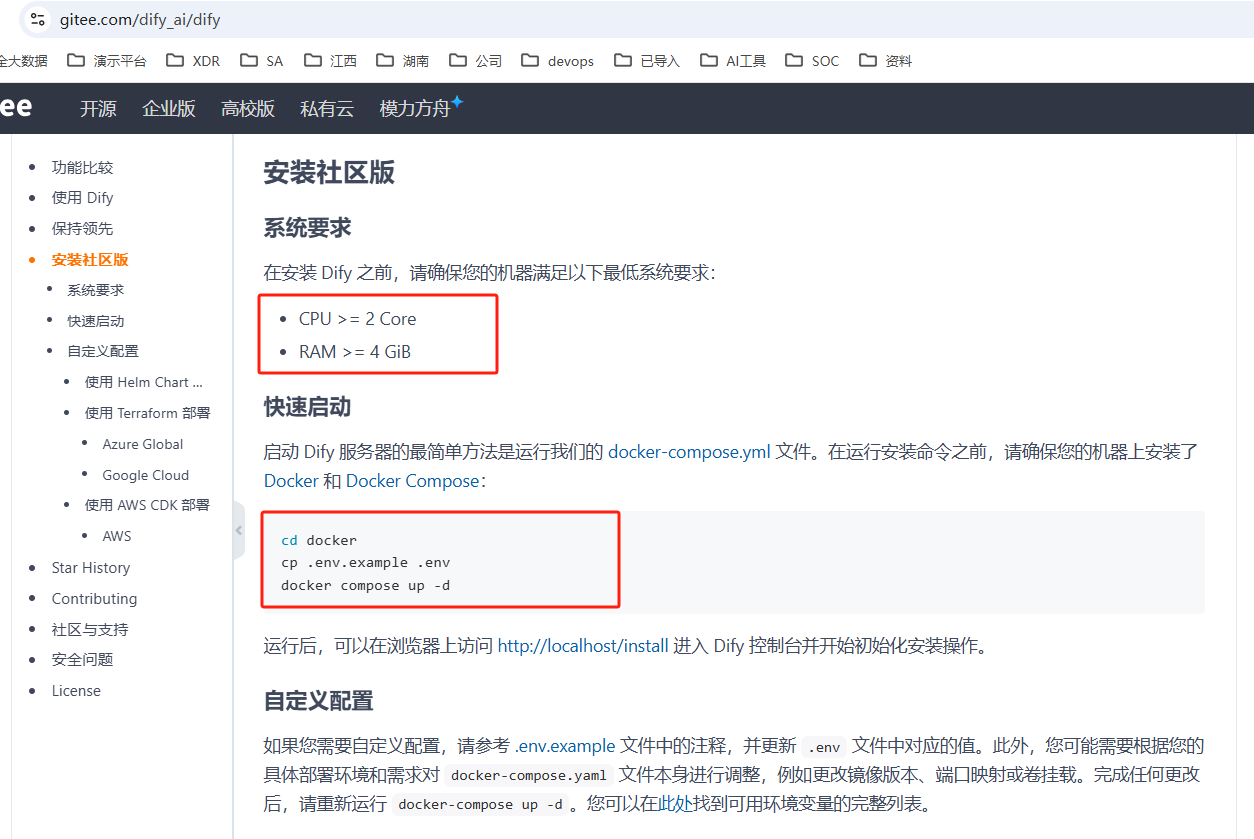
Task: Jump to the 快速启动 section in sidebar
Action: tap(96, 321)
